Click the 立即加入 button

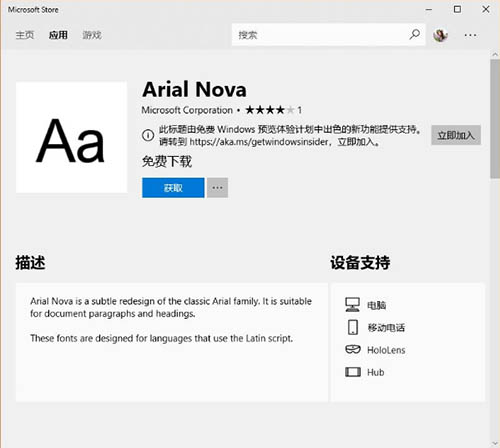tap(456, 135)
